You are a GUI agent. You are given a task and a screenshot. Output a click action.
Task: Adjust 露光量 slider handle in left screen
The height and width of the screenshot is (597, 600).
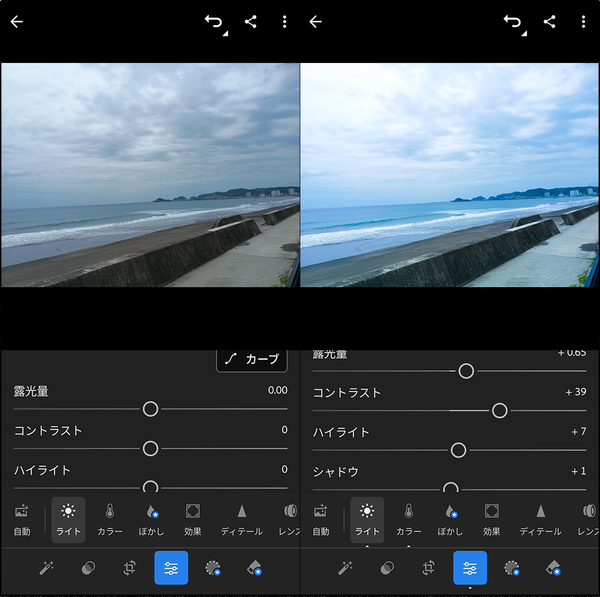pyautogui.click(x=150, y=409)
